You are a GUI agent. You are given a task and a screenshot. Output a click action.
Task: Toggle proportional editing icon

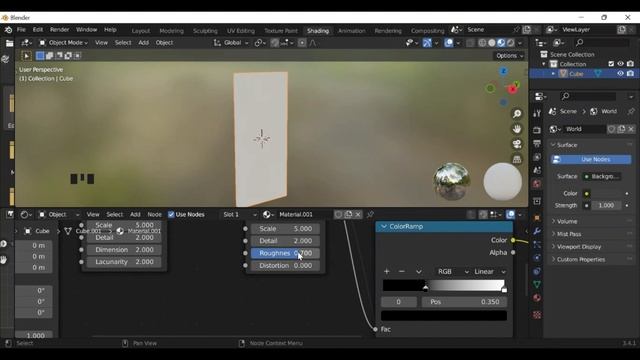[302, 43]
